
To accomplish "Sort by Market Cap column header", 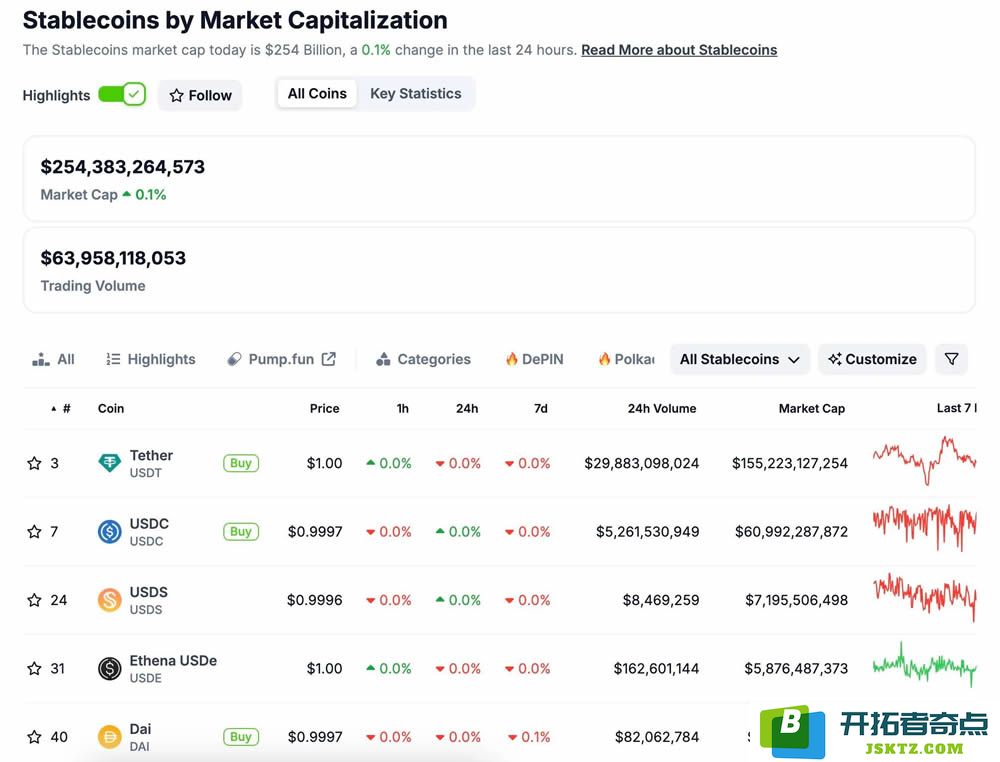I will tap(812, 409).
